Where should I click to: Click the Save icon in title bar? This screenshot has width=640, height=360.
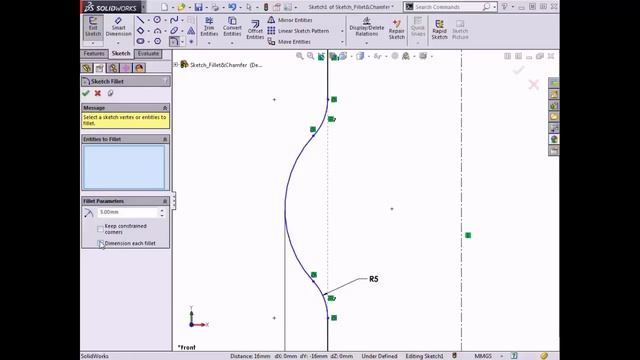click(x=198, y=7)
